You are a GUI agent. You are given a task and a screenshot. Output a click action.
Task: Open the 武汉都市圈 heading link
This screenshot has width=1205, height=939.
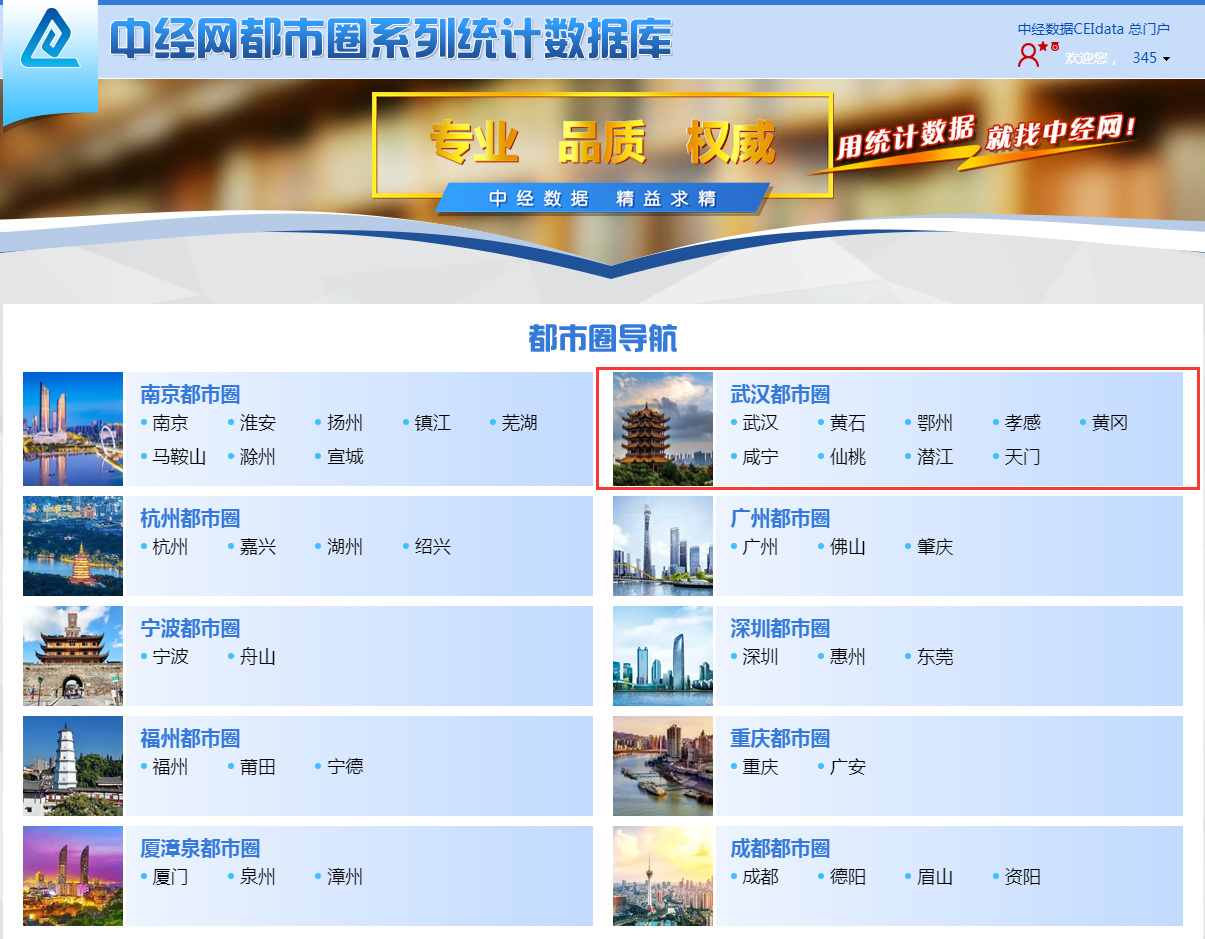click(x=780, y=394)
